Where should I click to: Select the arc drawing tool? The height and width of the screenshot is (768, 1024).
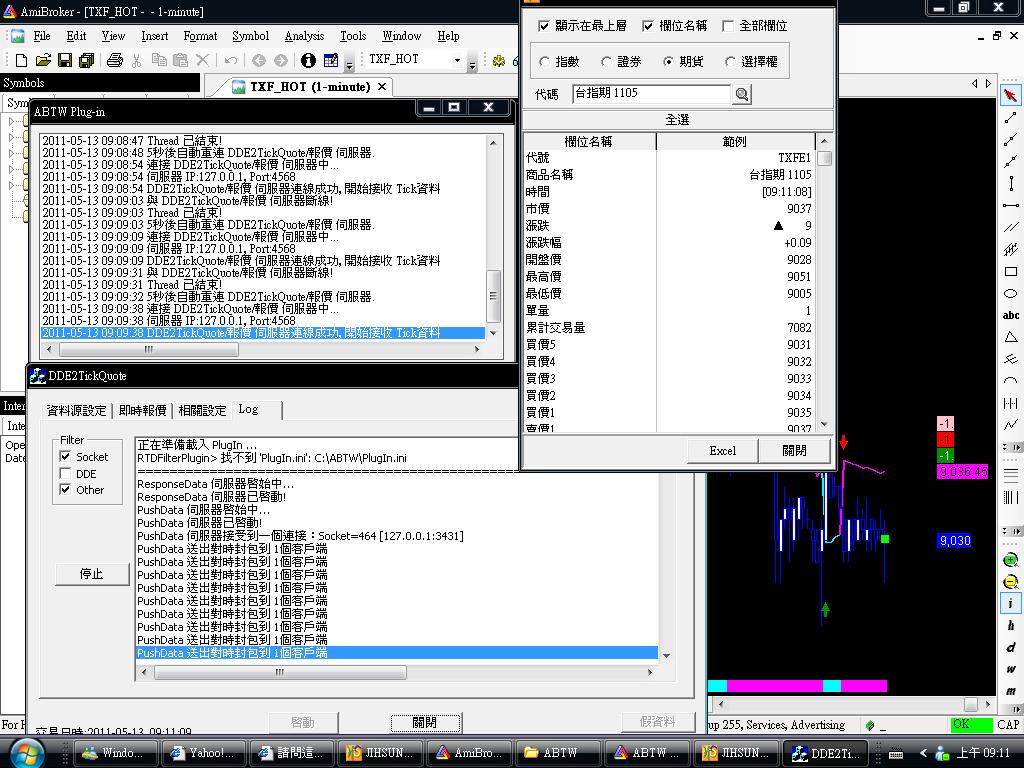pyautogui.click(x=1011, y=381)
